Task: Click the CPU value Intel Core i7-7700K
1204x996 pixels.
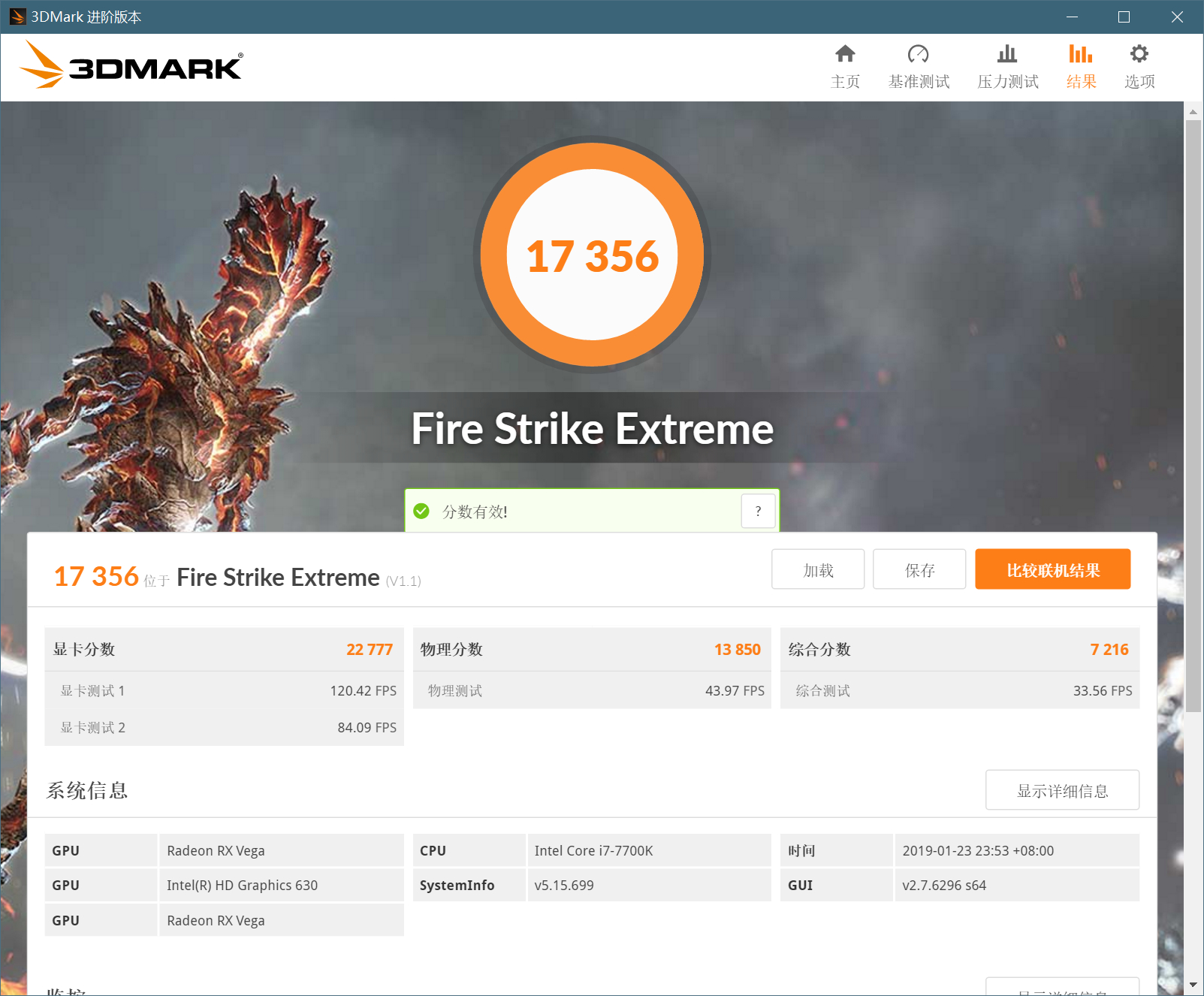Action: [593, 851]
